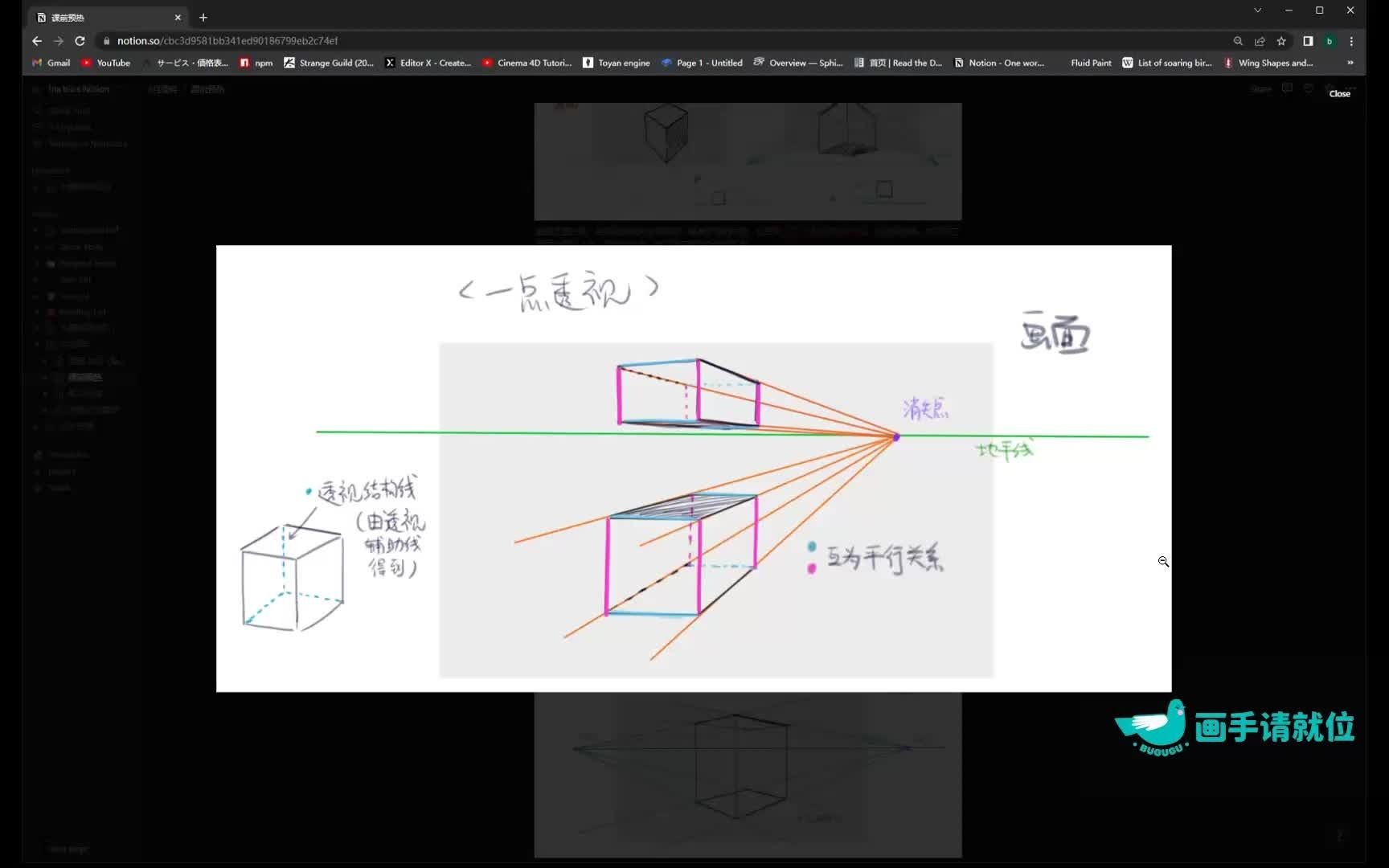The width and height of the screenshot is (1389, 868).
Task: Open the Strange Guild bookmark
Action: point(329,63)
